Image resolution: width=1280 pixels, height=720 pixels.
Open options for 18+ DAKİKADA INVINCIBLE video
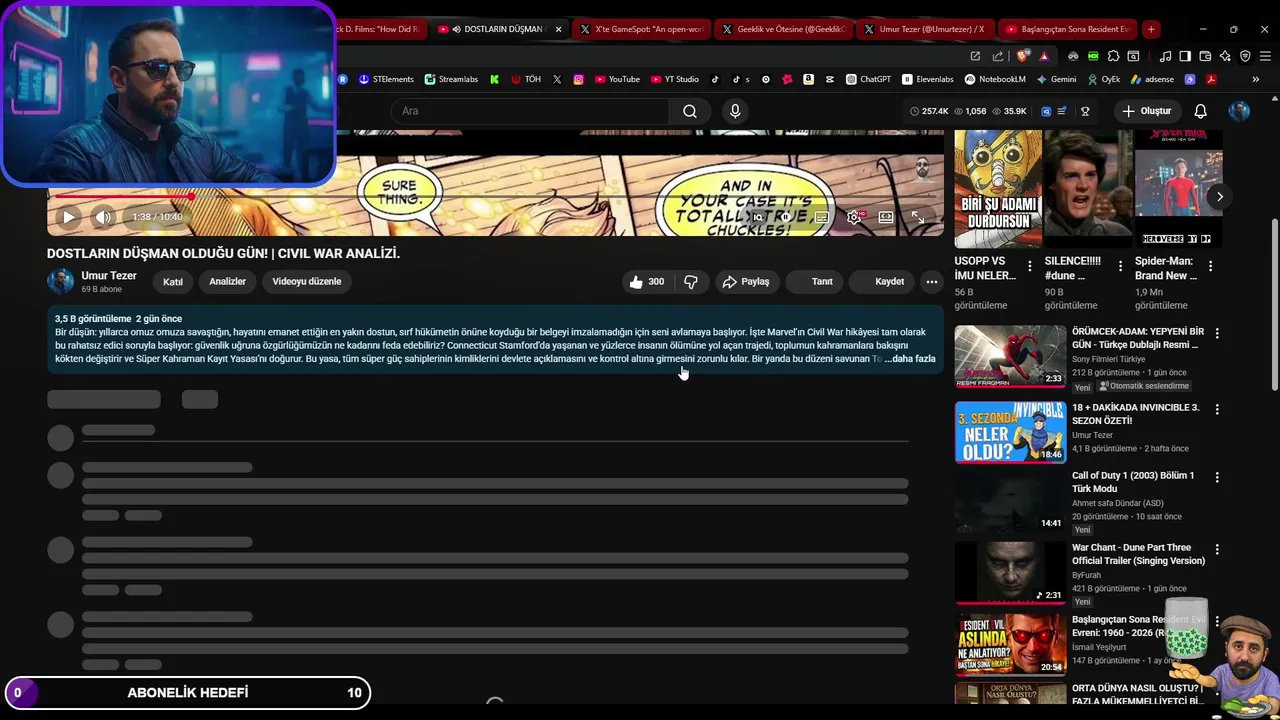click(1217, 409)
